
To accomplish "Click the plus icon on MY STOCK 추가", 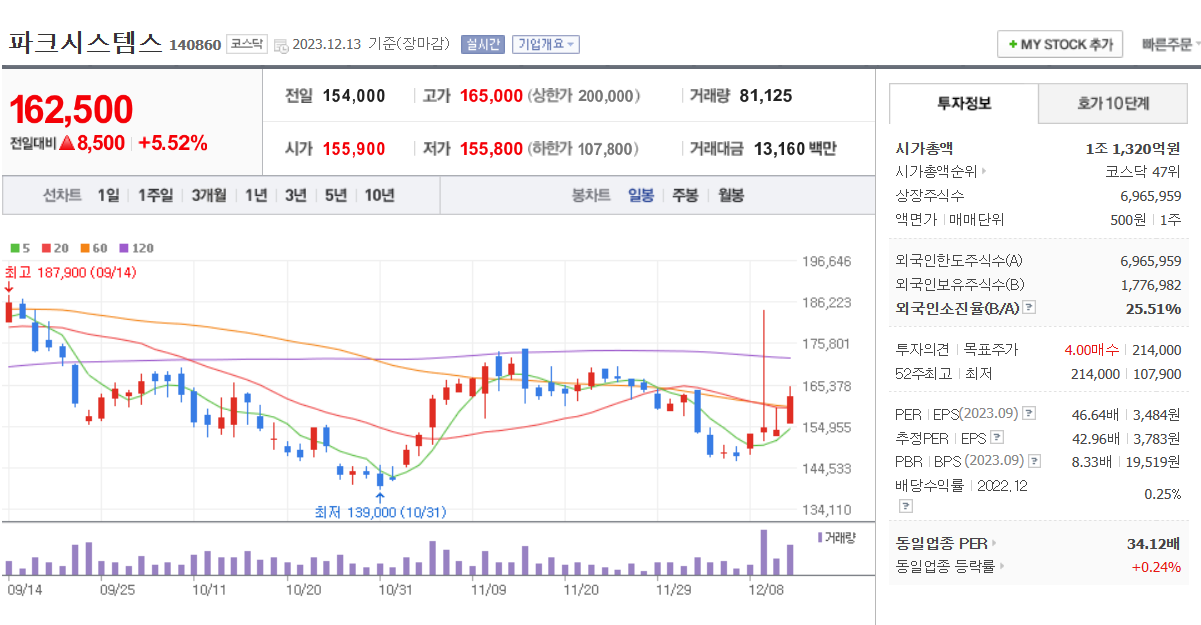I will pos(1013,45).
